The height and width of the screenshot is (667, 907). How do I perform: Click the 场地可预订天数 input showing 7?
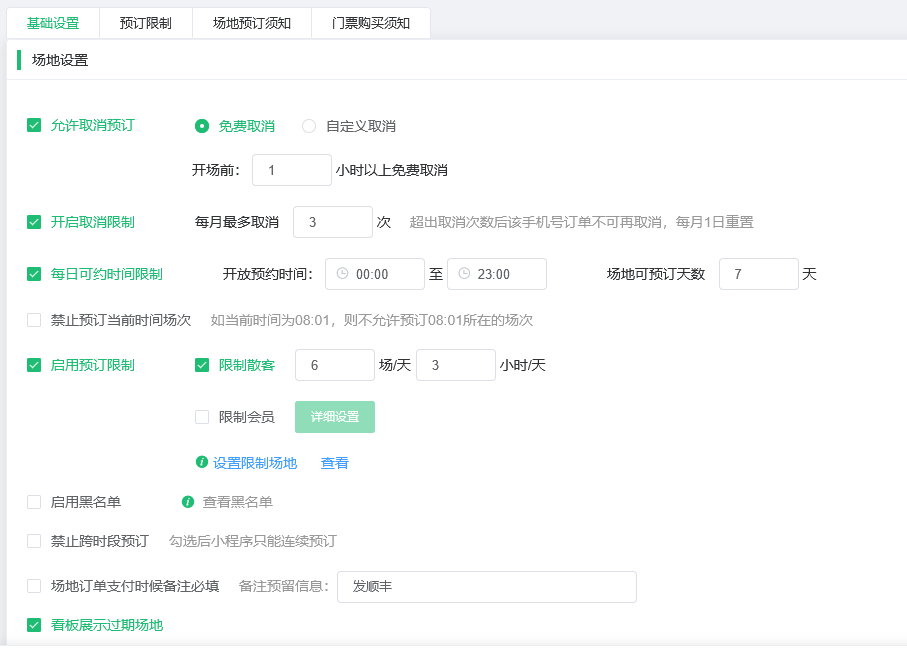point(759,274)
